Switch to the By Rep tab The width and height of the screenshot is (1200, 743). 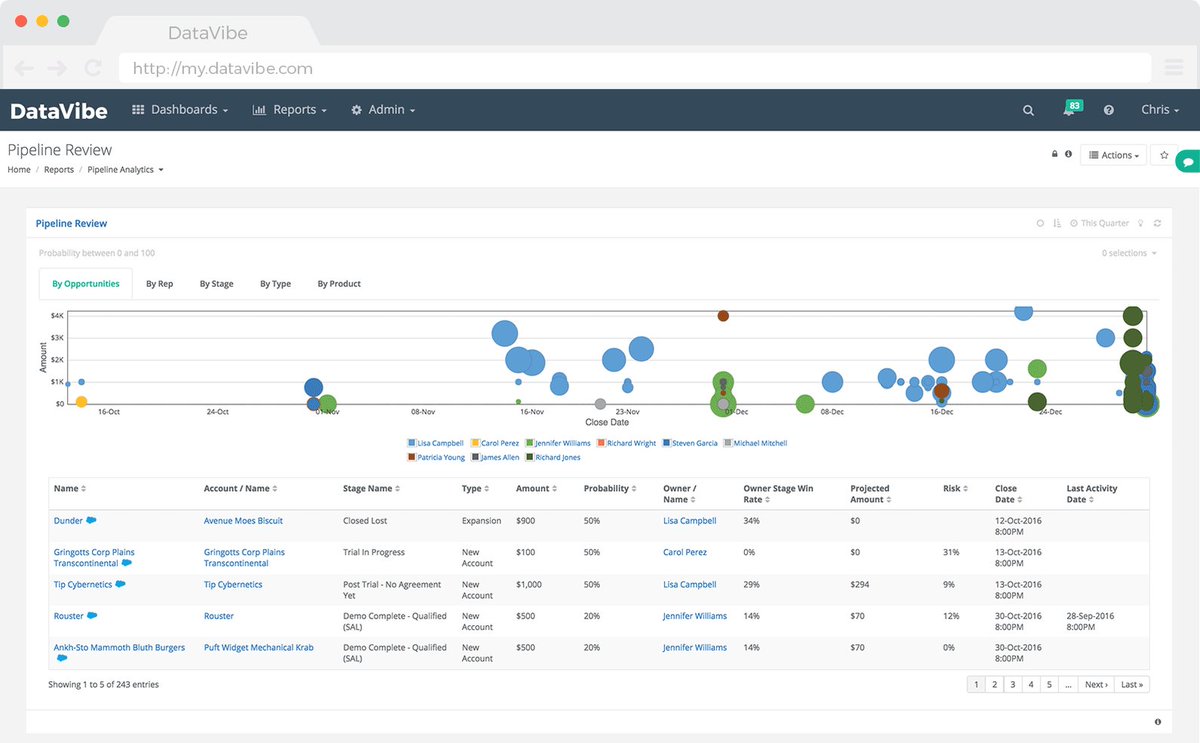tap(159, 284)
